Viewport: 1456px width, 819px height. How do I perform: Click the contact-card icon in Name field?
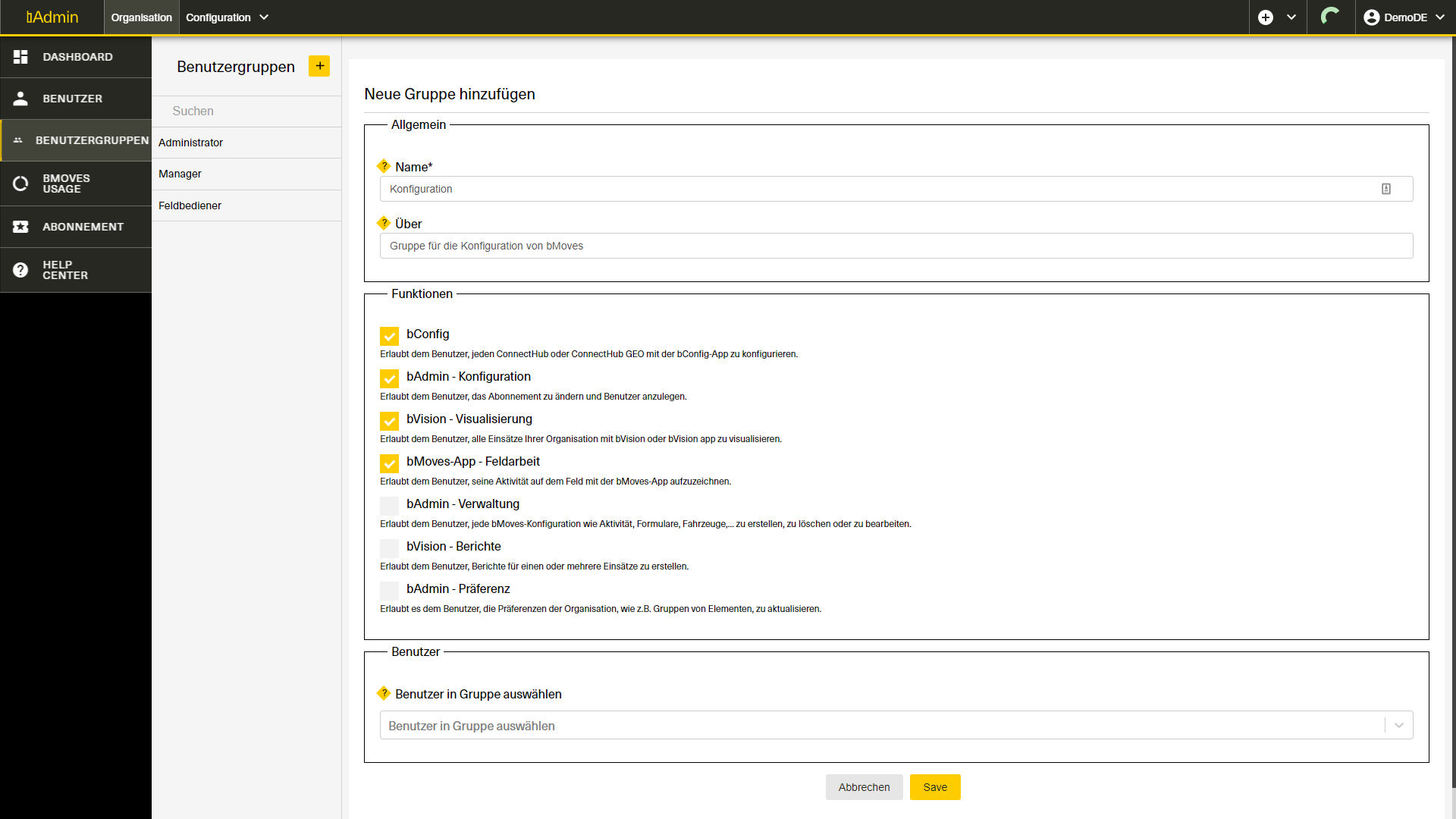click(1386, 189)
